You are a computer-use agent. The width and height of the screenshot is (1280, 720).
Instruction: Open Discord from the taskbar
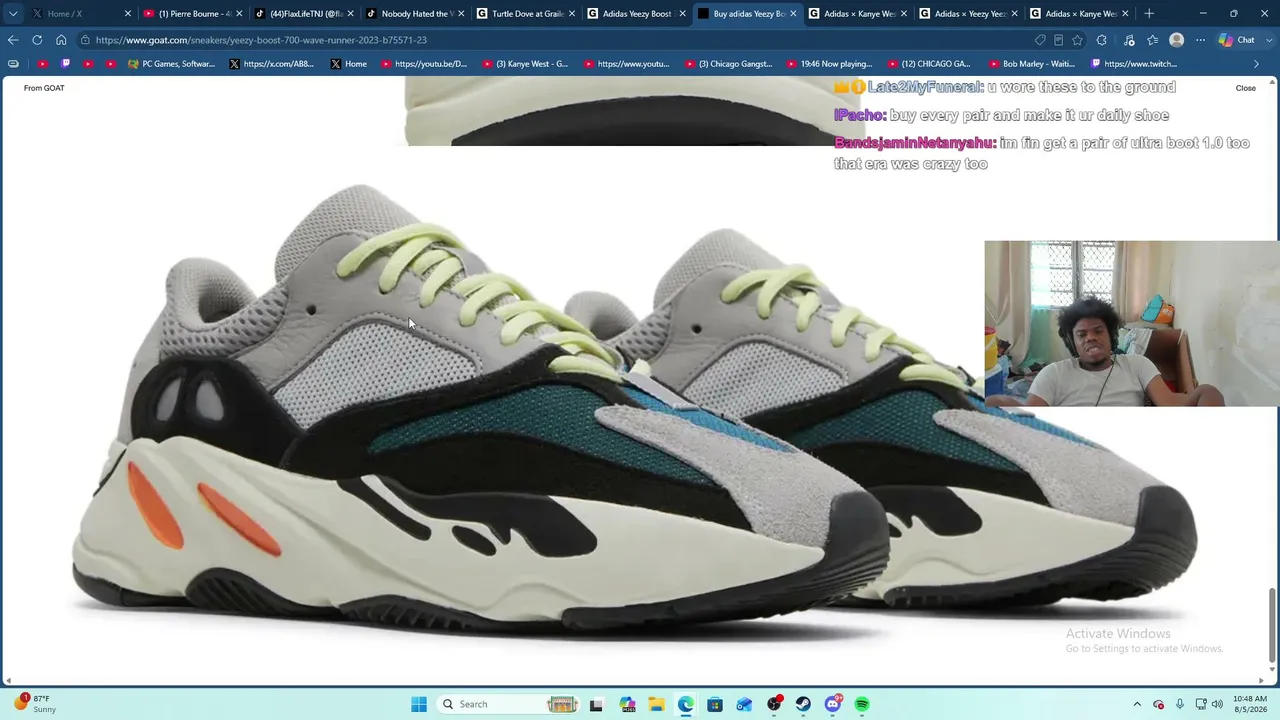pos(833,704)
